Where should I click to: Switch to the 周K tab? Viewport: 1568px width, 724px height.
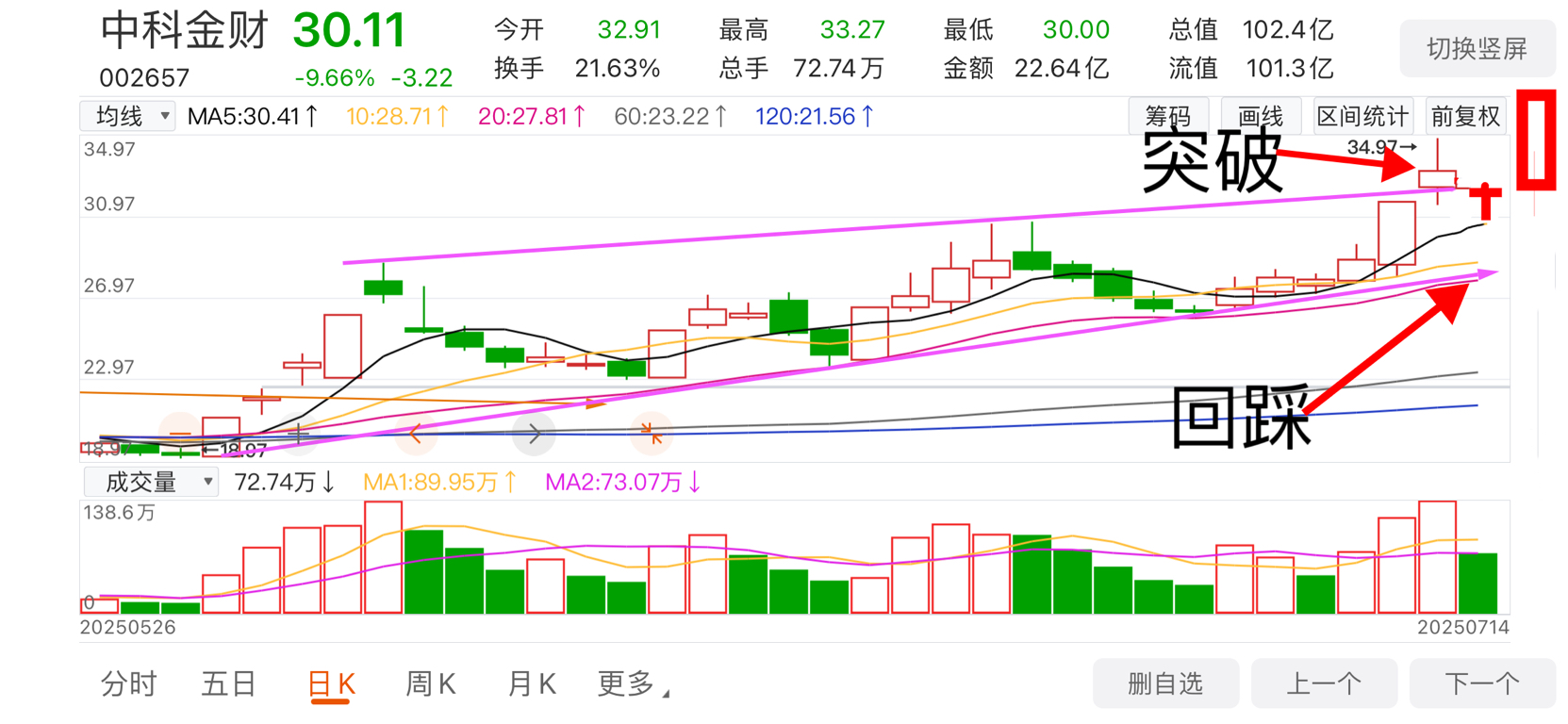coord(430,683)
